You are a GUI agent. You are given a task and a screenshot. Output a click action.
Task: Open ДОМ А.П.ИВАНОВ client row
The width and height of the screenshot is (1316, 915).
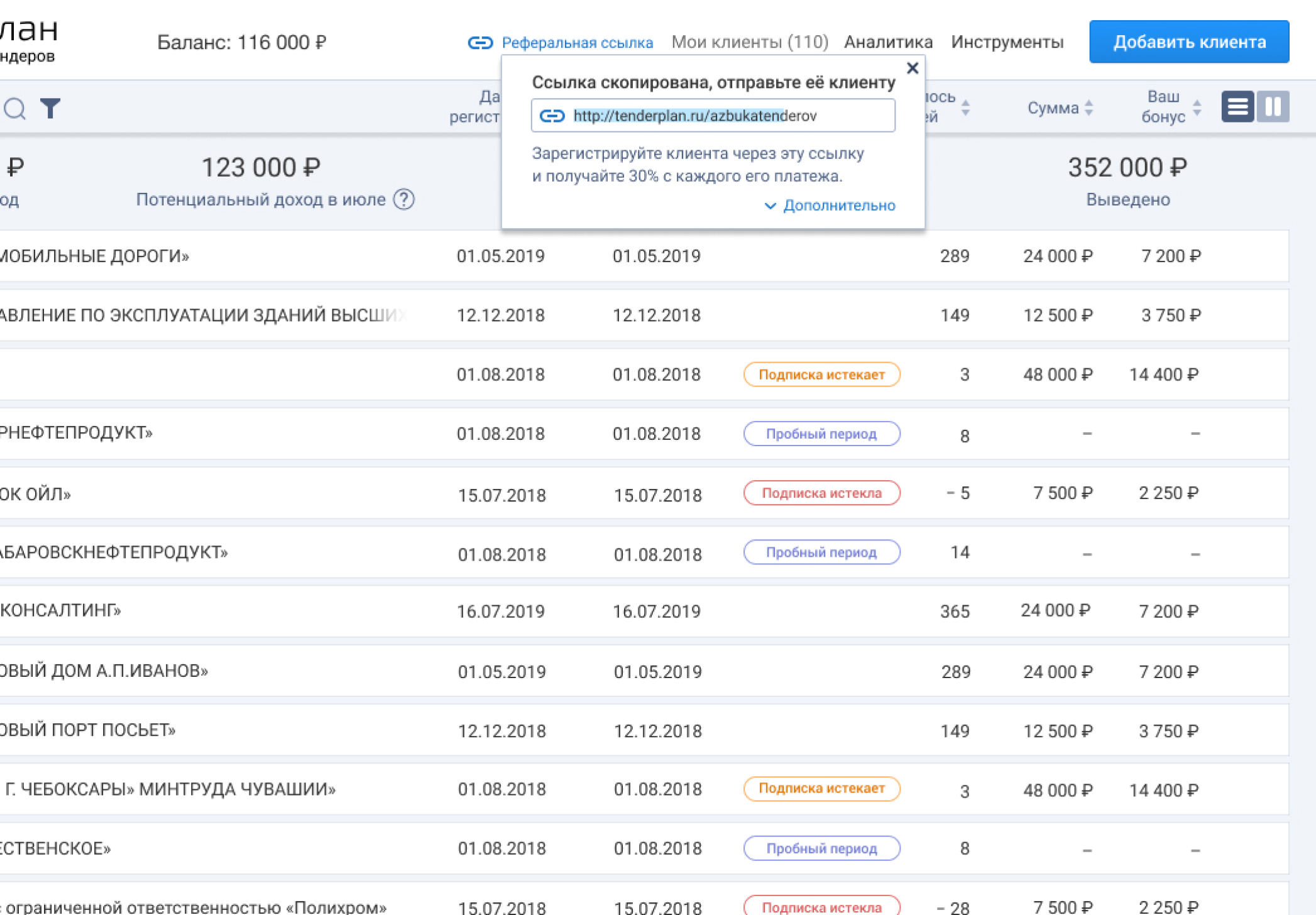(x=644, y=671)
